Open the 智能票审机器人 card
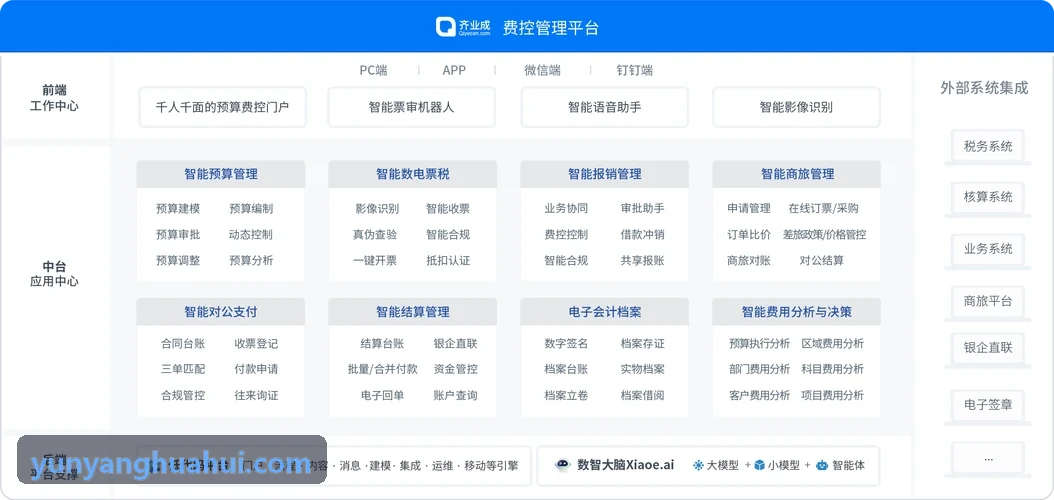This screenshot has width=1054, height=500. click(411, 107)
